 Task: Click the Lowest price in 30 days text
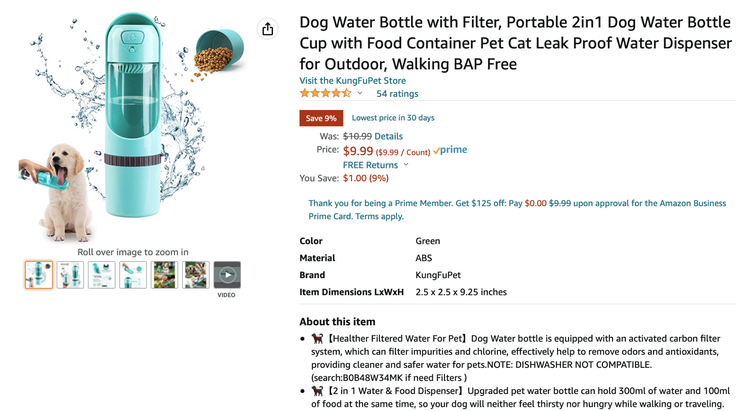(x=393, y=118)
